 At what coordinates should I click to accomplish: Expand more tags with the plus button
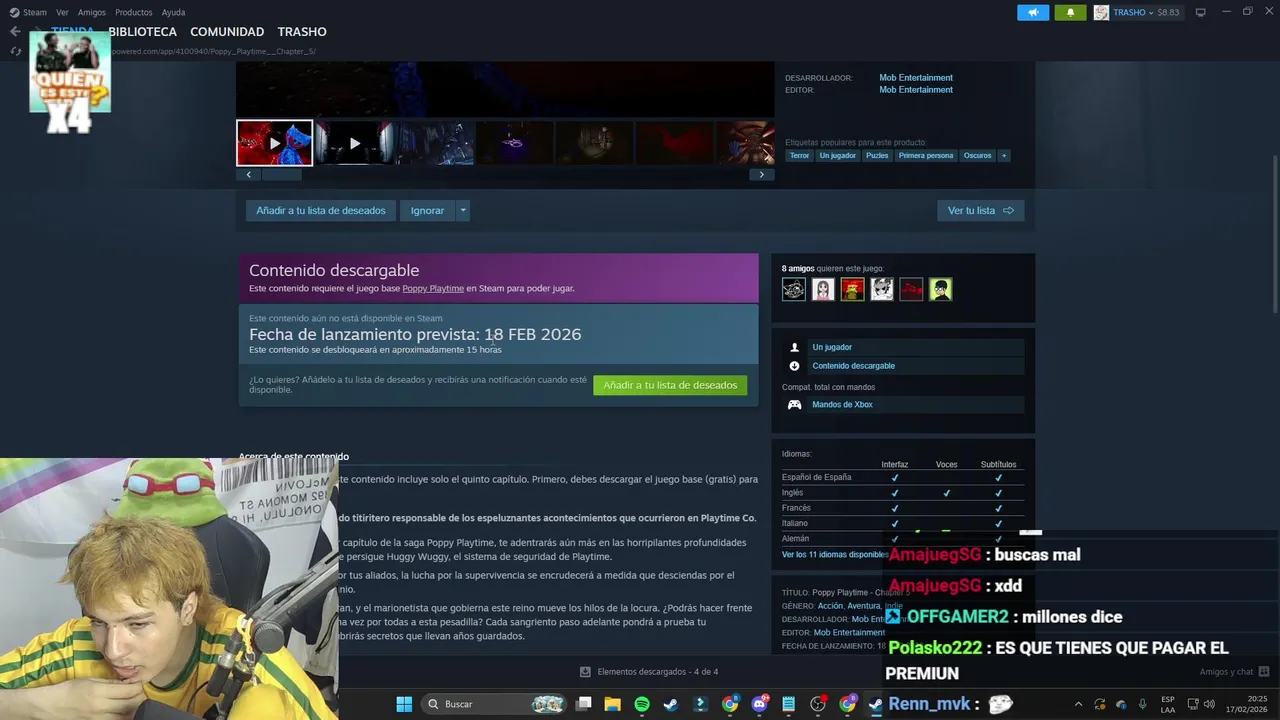click(x=1004, y=155)
